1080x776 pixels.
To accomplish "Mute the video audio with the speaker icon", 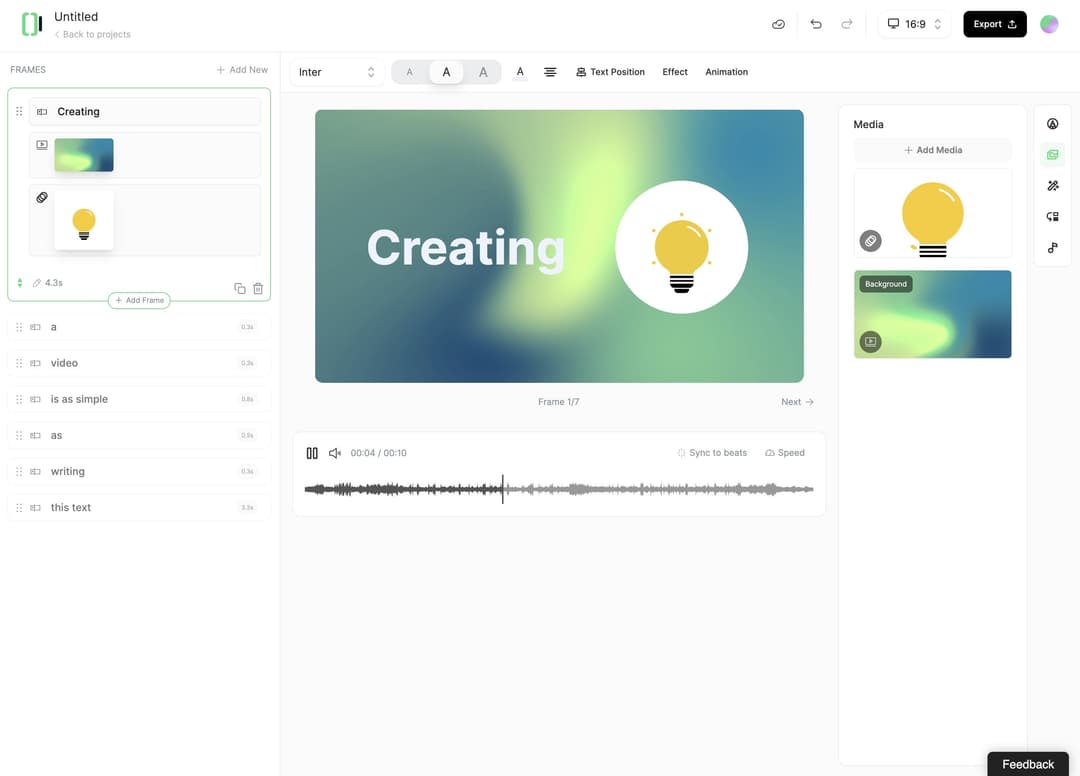I will coord(335,452).
